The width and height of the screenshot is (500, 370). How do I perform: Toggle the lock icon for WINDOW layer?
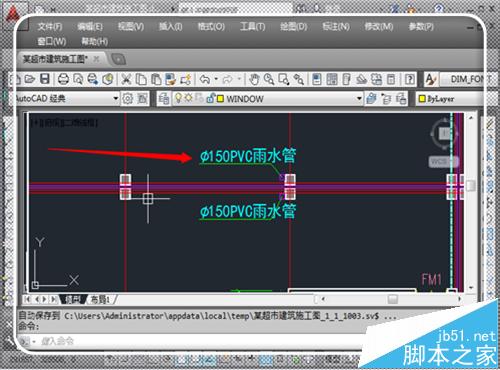point(210,98)
